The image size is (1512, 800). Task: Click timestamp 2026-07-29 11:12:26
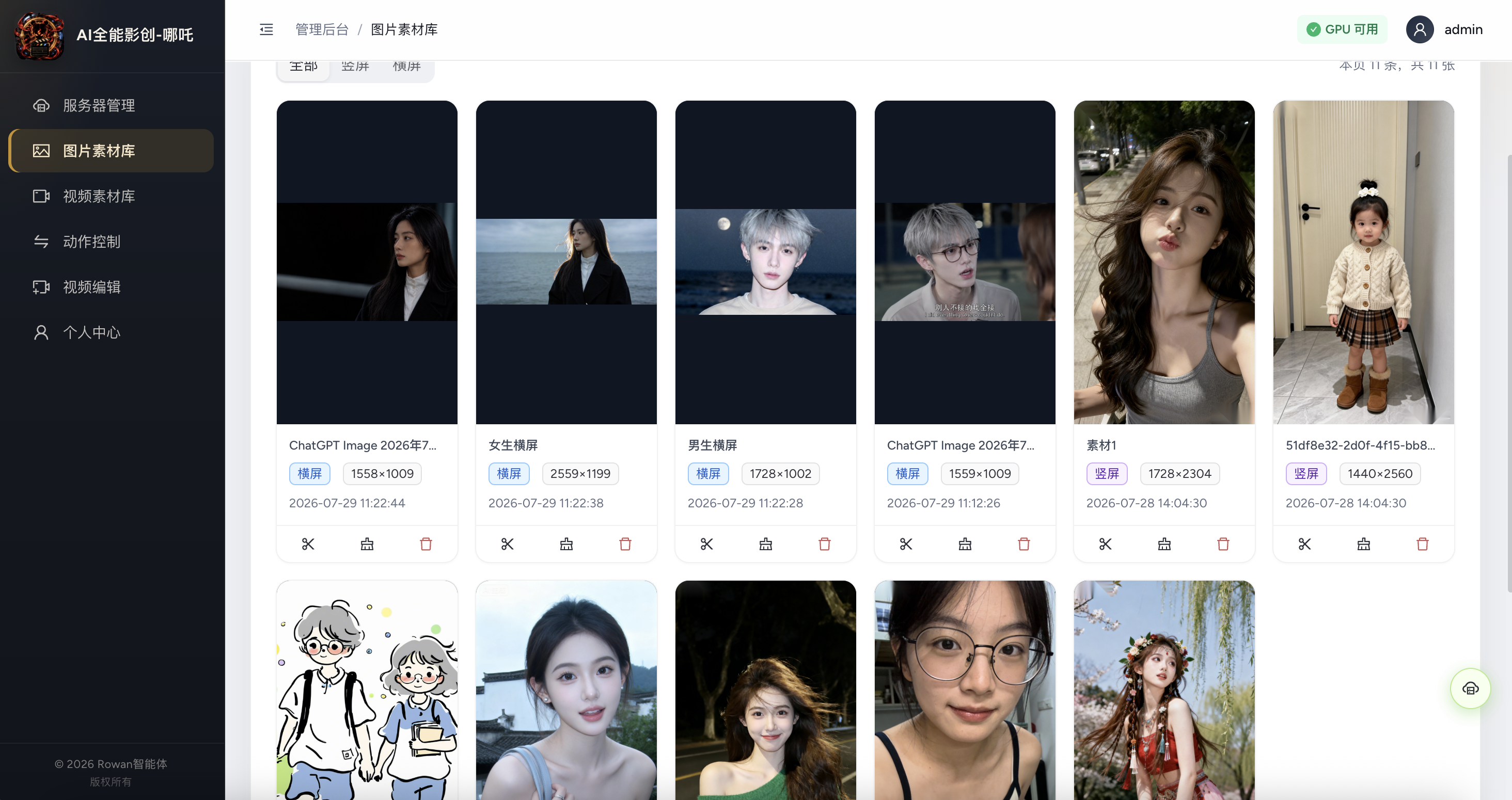[x=943, y=503]
